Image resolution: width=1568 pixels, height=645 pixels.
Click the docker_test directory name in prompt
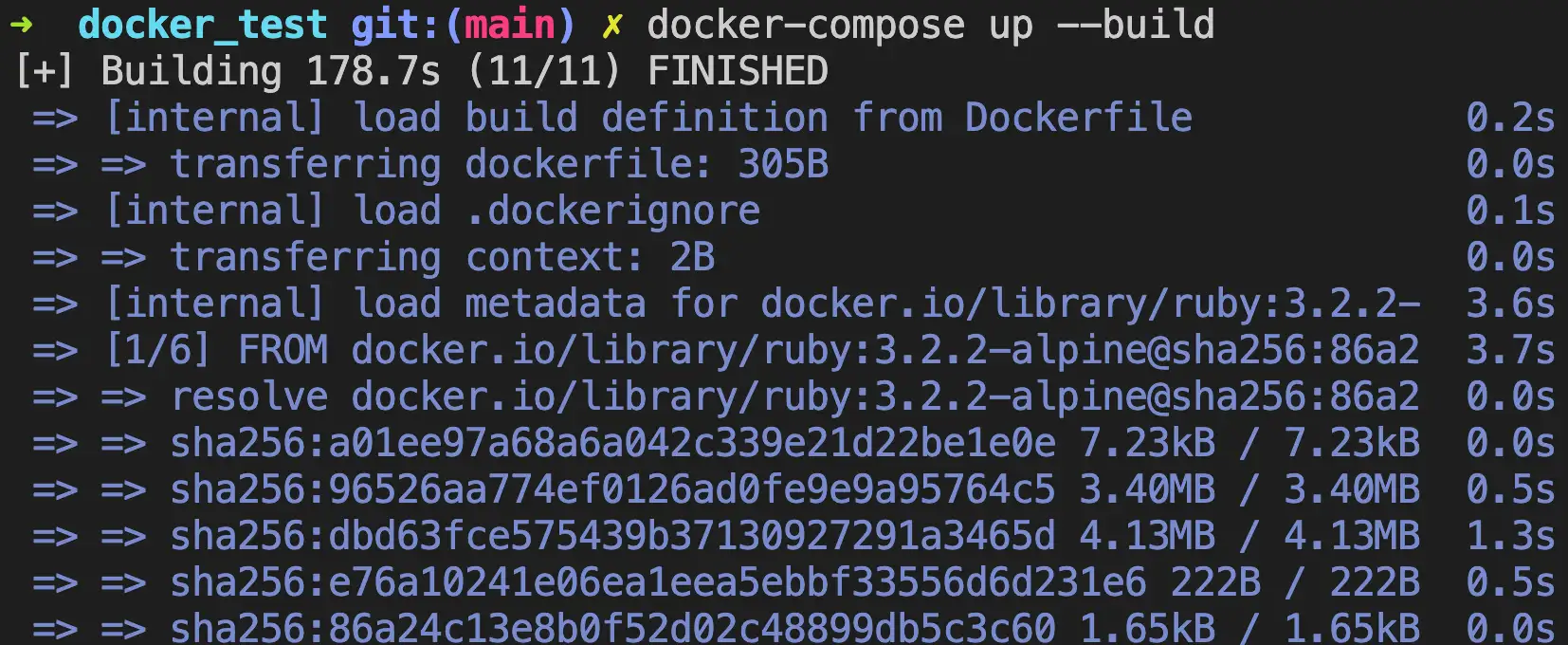(202, 26)
